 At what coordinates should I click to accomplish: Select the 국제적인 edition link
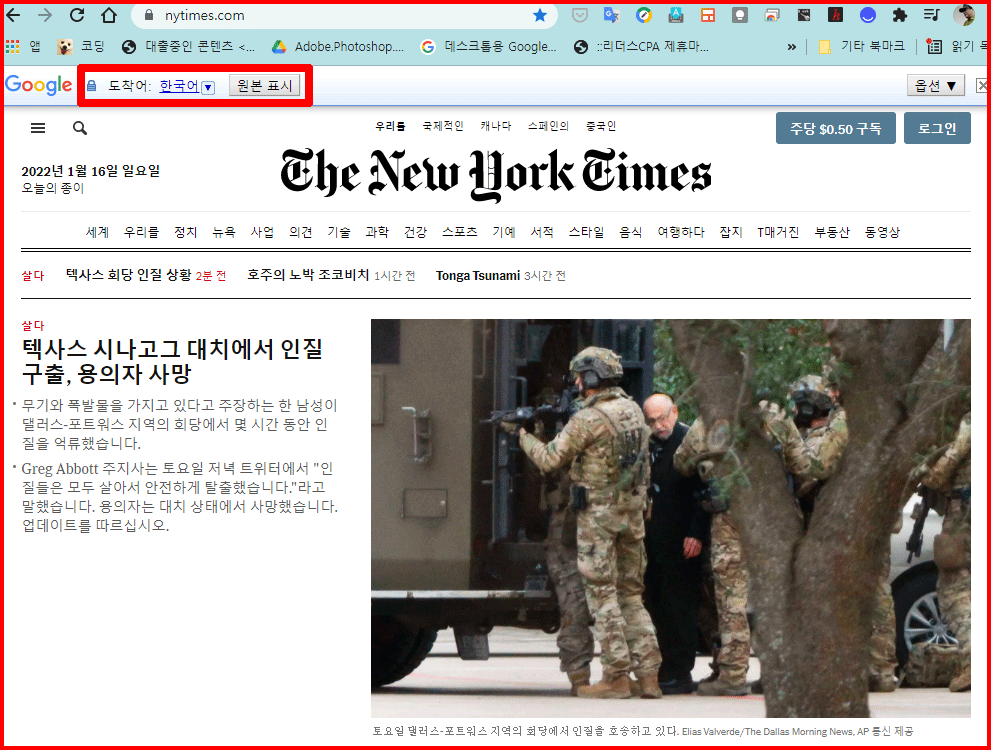(x=443, y=126)
